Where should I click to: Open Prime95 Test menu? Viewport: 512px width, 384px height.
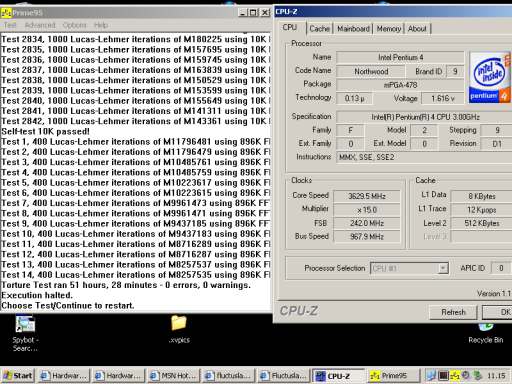click(x=10, y=25)
